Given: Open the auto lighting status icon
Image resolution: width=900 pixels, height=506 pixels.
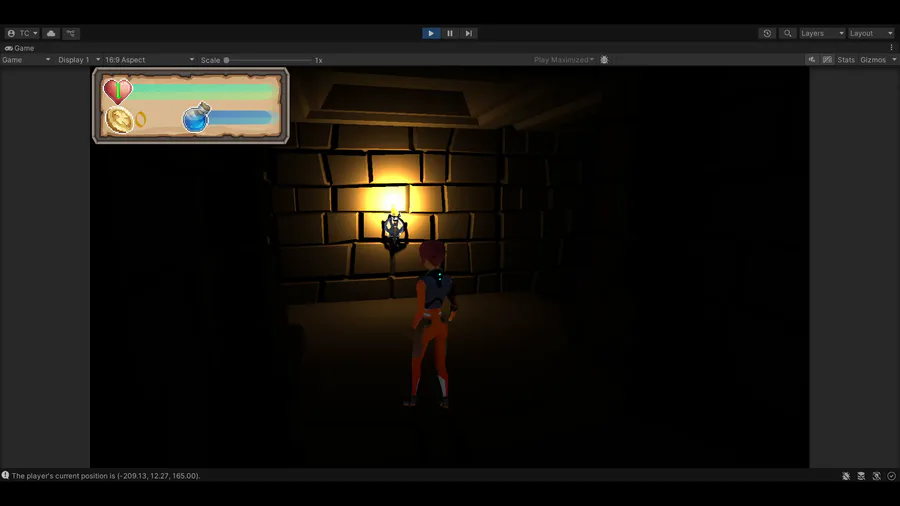Looking at the screenshot, I should tap(876, 476).
